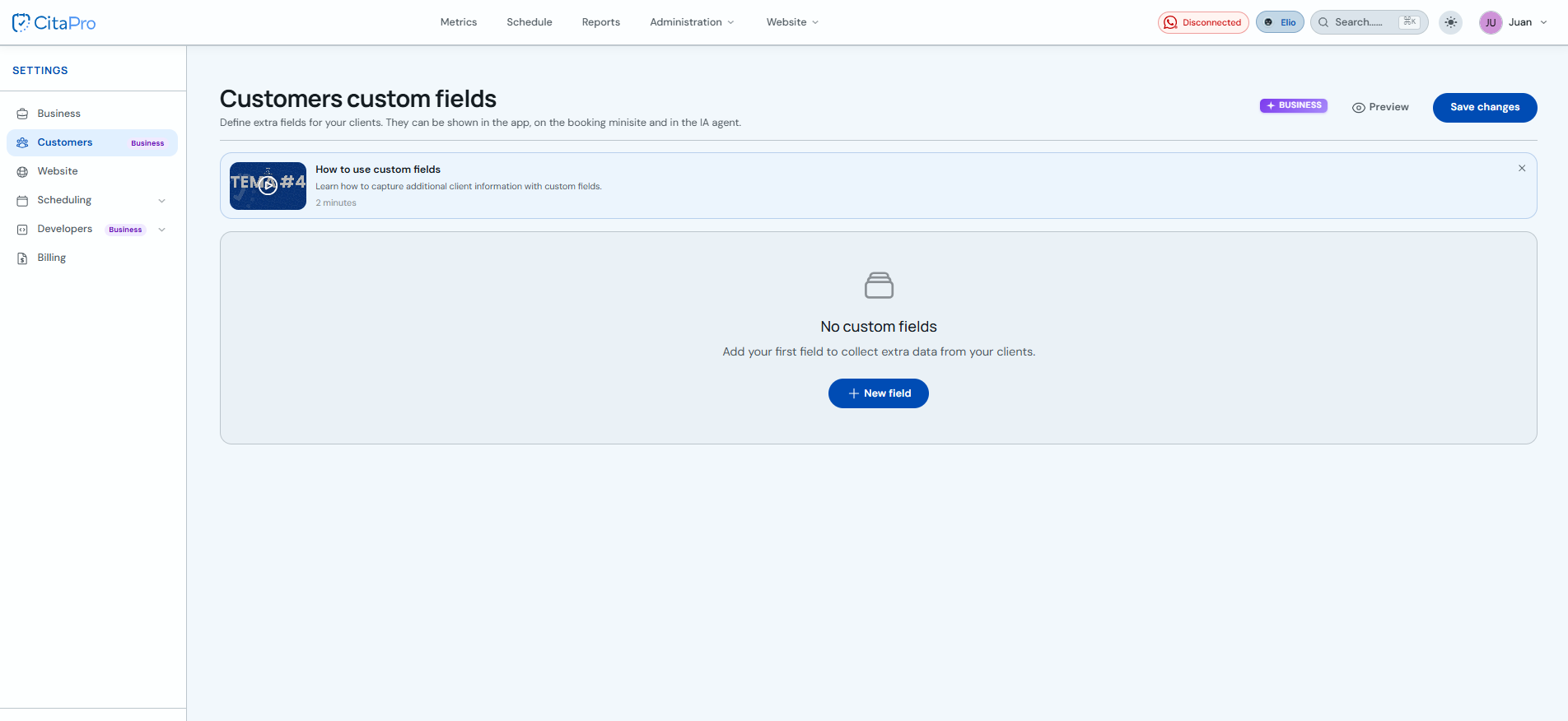Click the Preview button
The height and width of the screenshot is (721, 1568).
click(x=1380, y=107)
